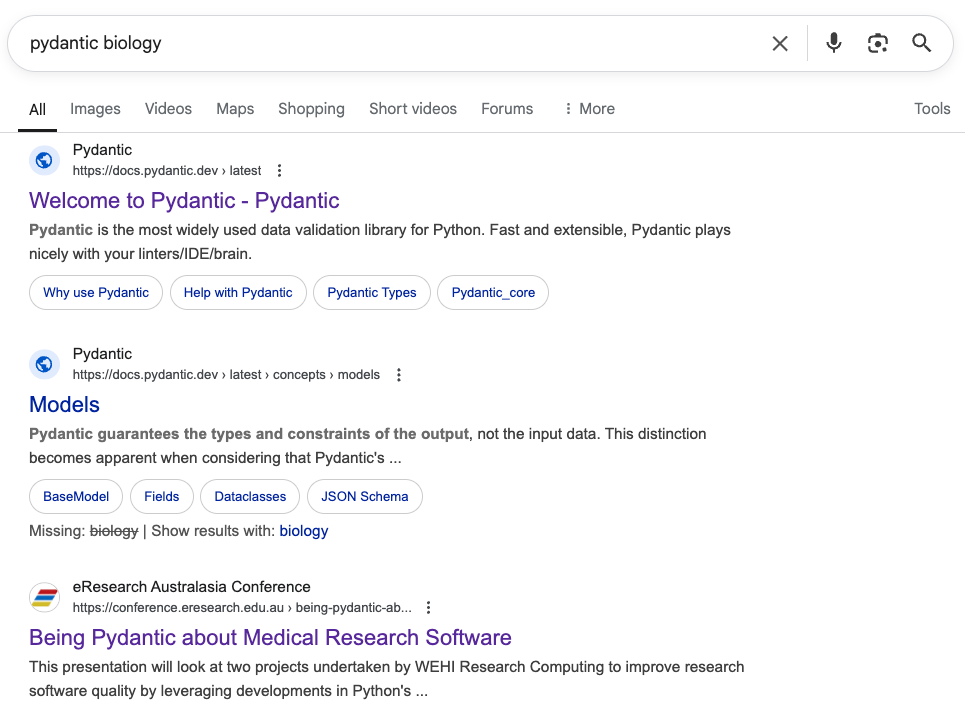Open the Pydantic_core sitelink
This screenshot has height=711, width=965.
pos(493,292)
